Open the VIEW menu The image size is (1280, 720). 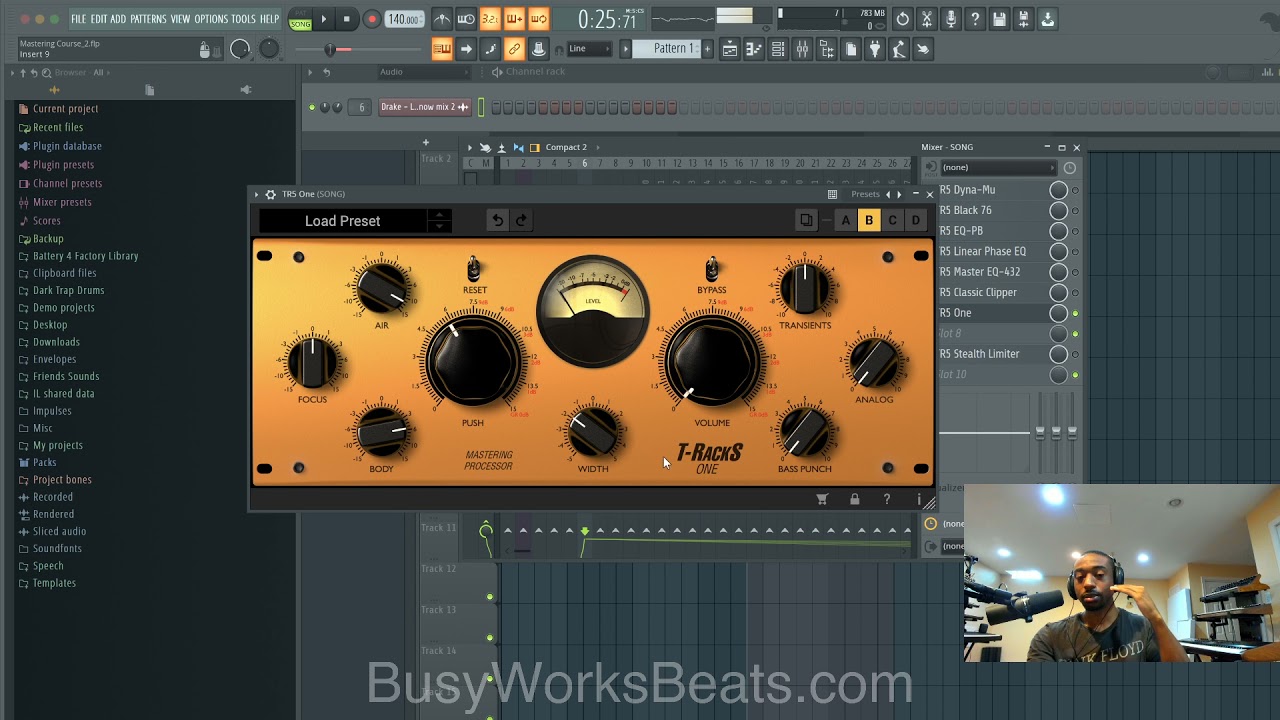(180, 19)
